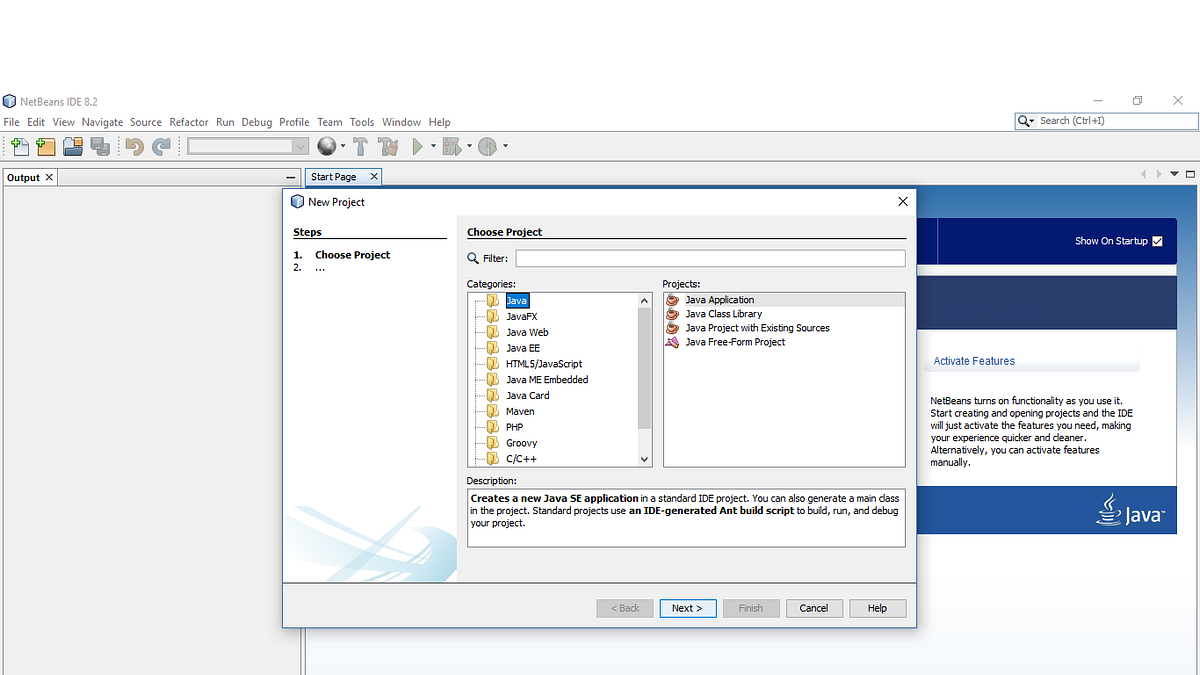Open the Debug Project dropdown arrow
The height and width of the screenshot is (675, 1200).
[468, 146]
